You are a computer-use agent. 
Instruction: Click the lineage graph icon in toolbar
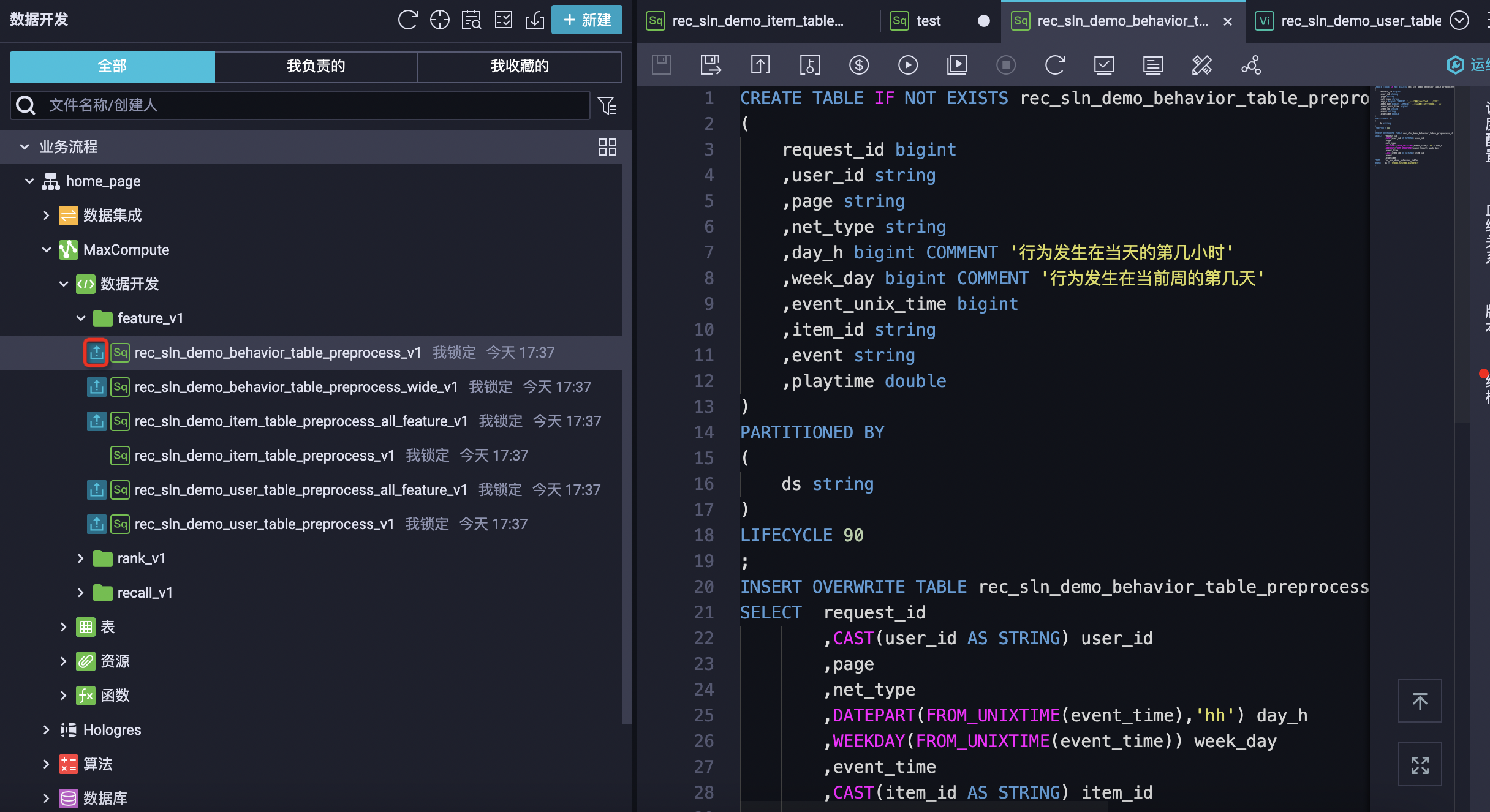point(1250,65)
